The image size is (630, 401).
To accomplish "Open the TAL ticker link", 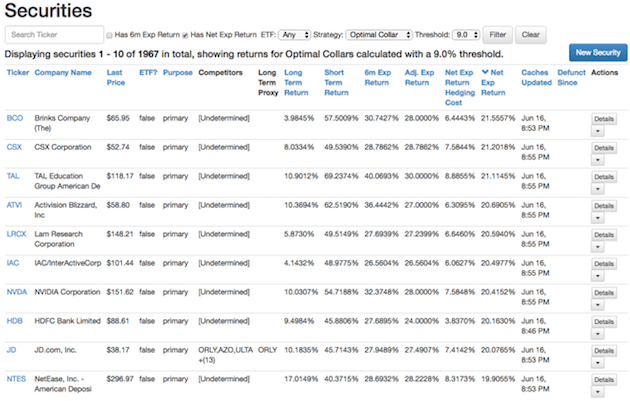I will [13, 175].
